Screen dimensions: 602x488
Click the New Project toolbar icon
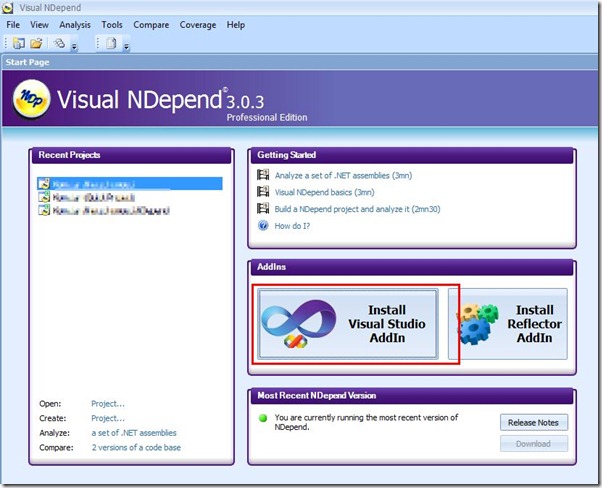click(18, 43)
